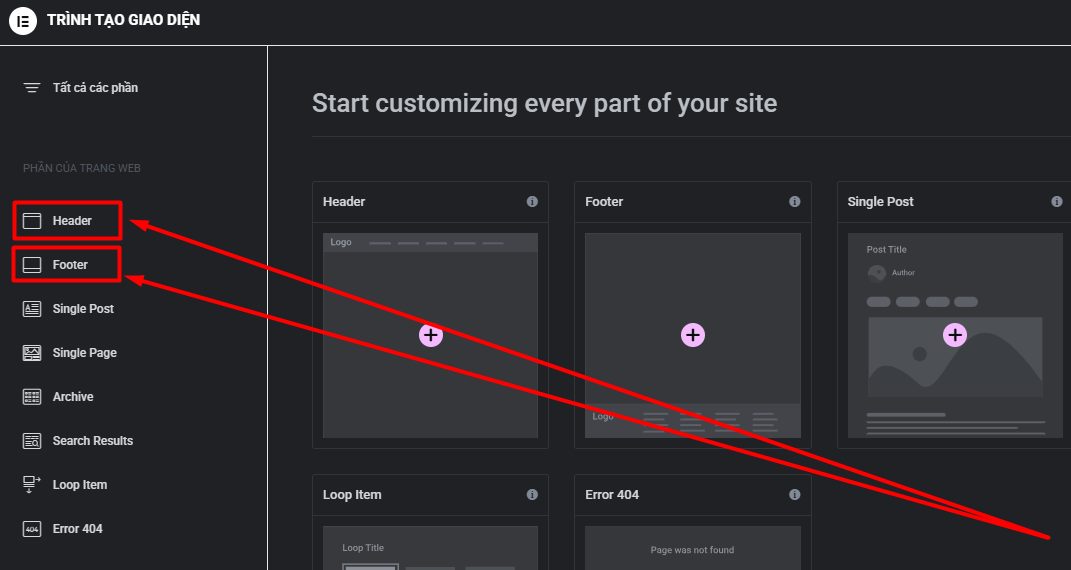Click the Error 404 sidebar icon
Image resolution: width=1071 pixels, height=570 pixels.
click(x=32, y=529)
